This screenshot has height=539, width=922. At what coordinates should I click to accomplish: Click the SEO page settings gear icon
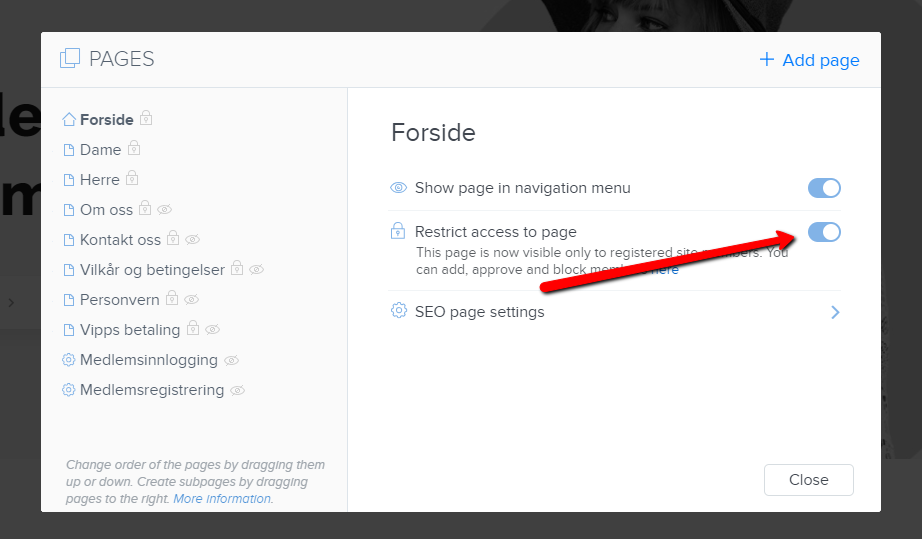399,310
